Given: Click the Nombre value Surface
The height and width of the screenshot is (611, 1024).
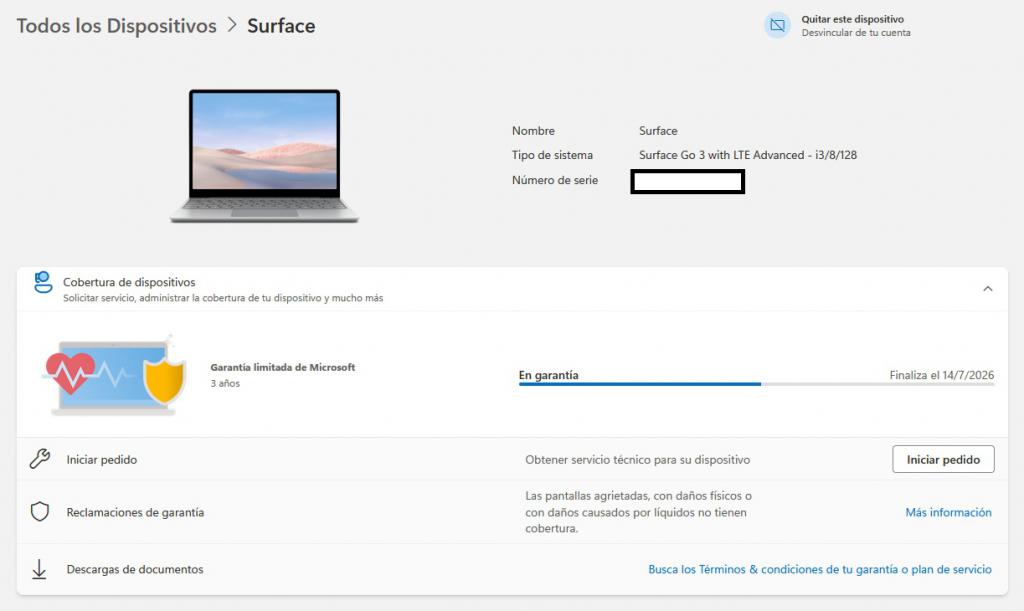Looking at the screenshot, I should coord(658,131).
